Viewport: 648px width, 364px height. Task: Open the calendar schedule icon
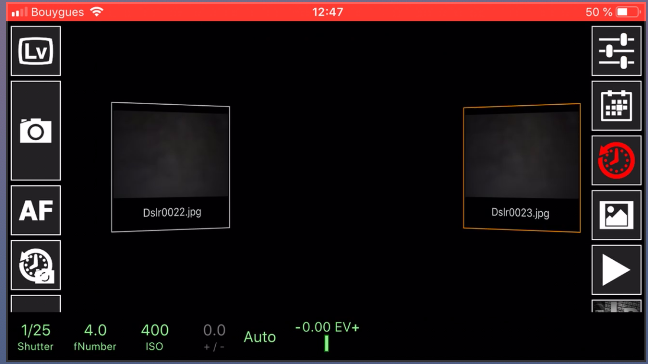click(616, 106)
